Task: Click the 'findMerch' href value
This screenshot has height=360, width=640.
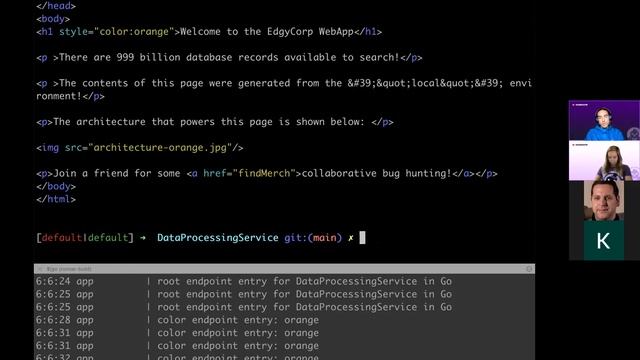Action: [264, 173]
